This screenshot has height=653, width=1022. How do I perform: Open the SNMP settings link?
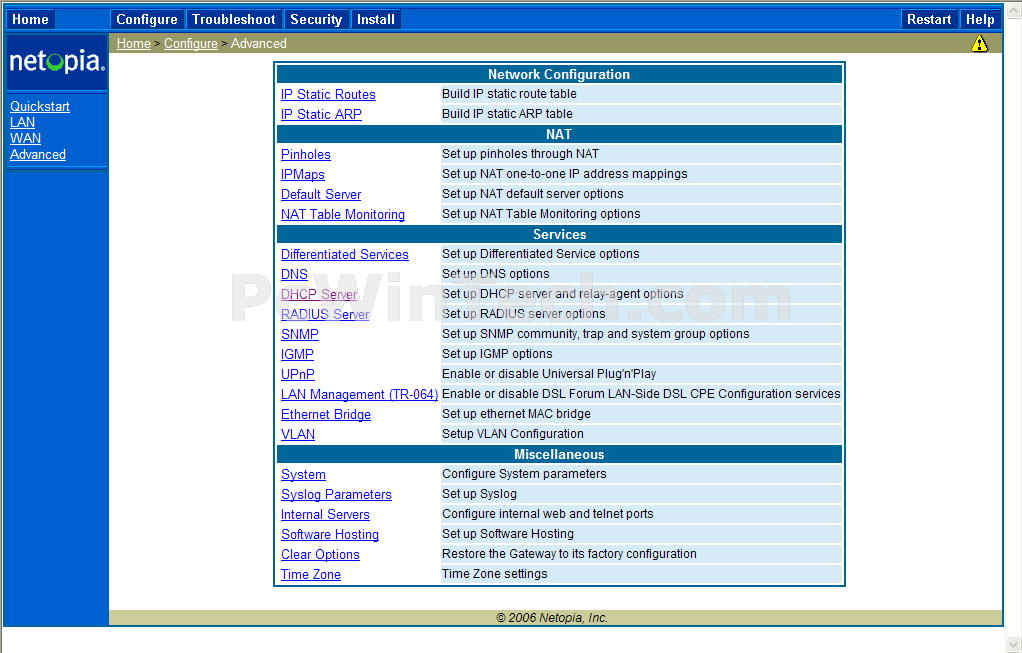point(300,334)
